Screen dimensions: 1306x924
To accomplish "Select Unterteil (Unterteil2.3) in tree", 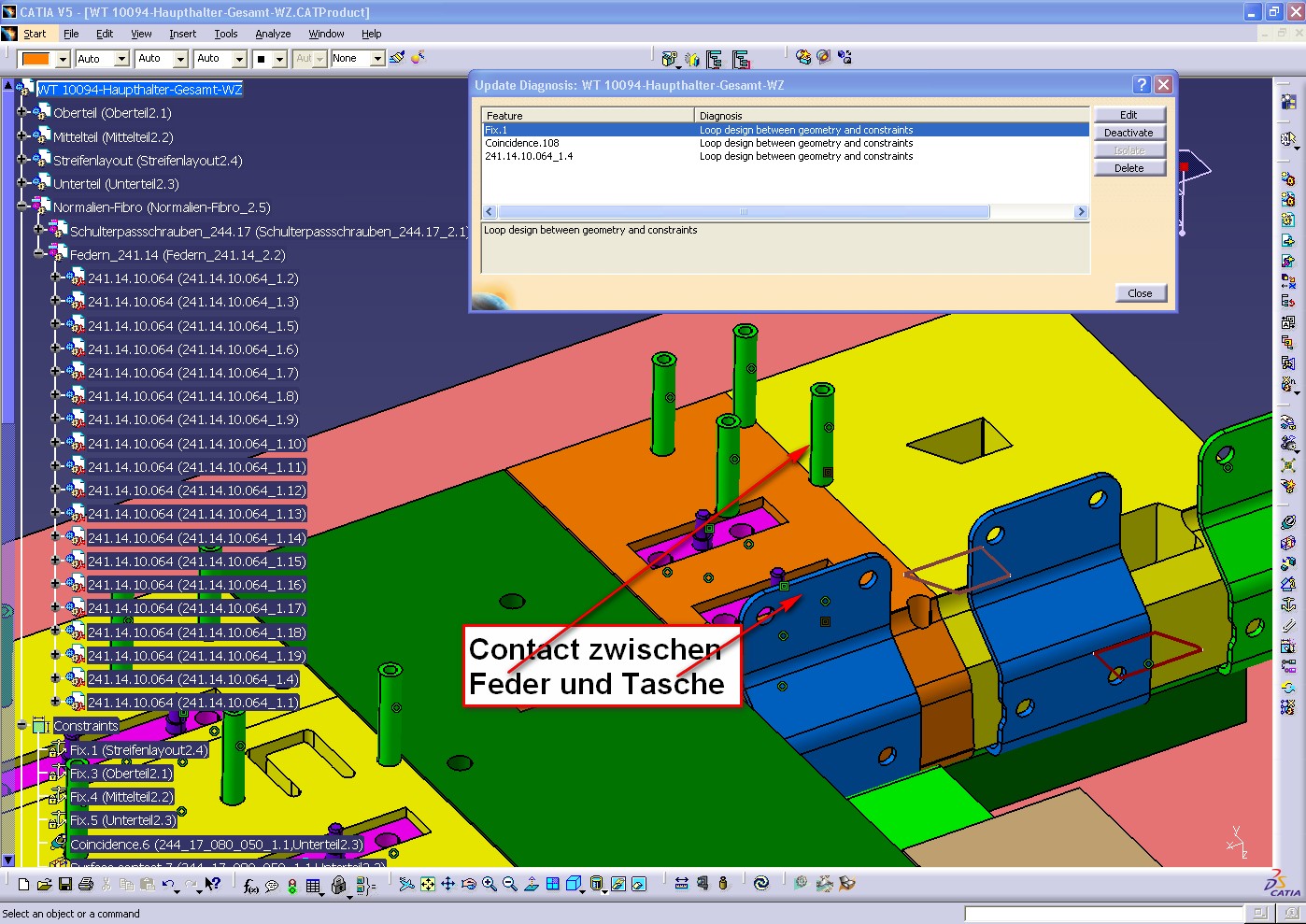I will [116, 184].
